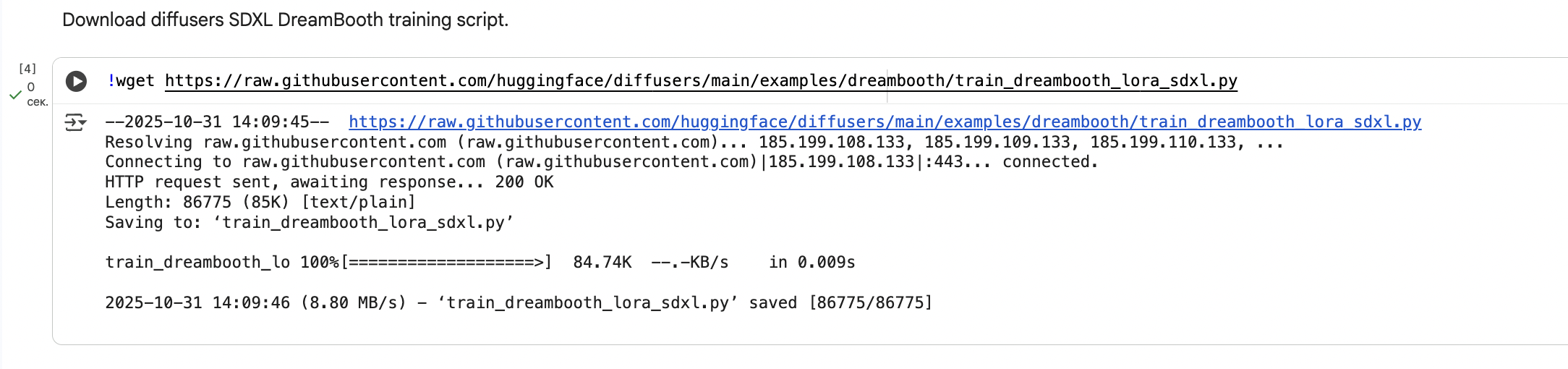The width and height of the screenshot is (1568, 369).
Task: Click the 'Connecting to raw.githubusercontent.com' output line
Action: (x=601, y=162)
